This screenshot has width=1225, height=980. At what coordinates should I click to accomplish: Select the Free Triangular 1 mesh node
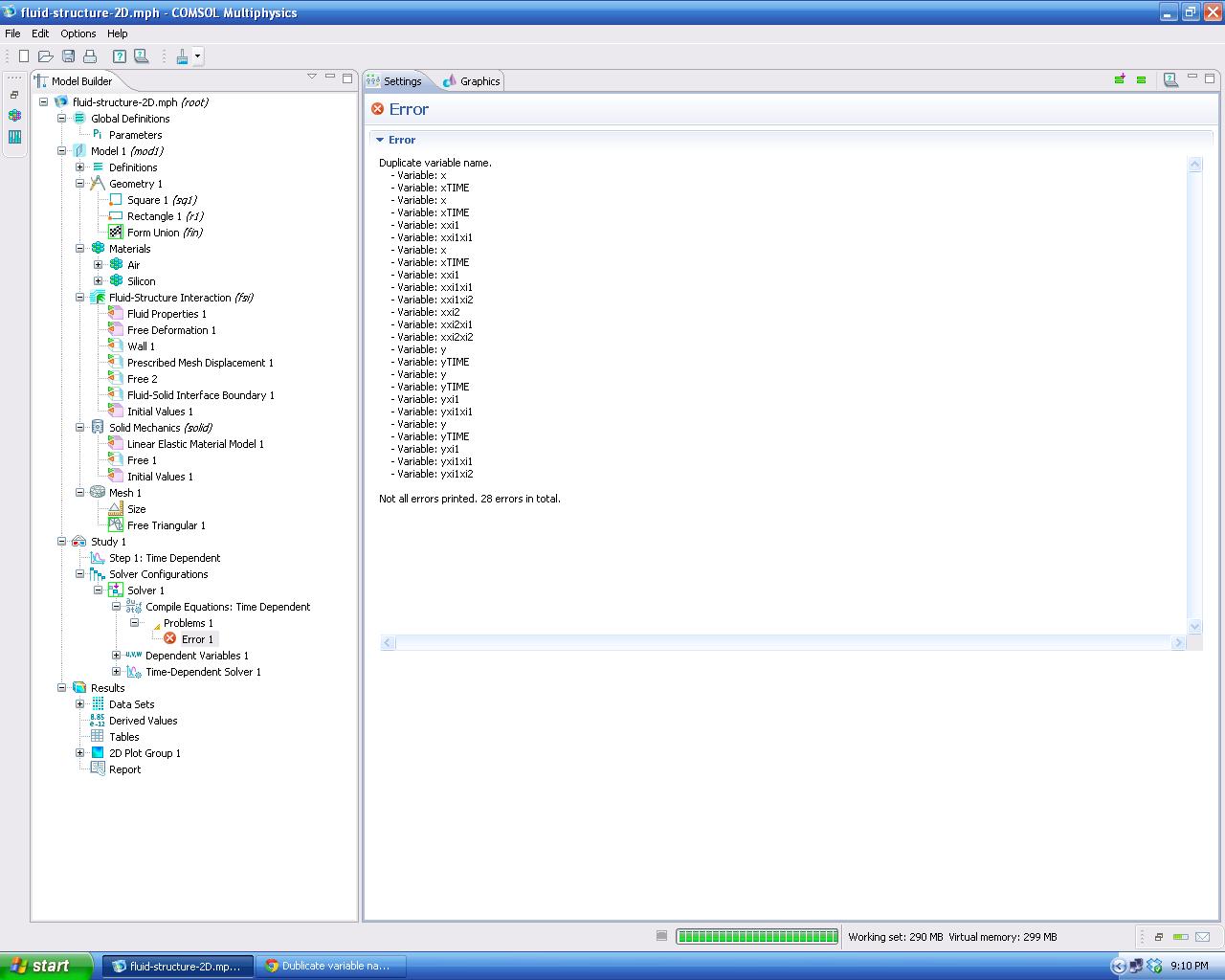point(166,525)
